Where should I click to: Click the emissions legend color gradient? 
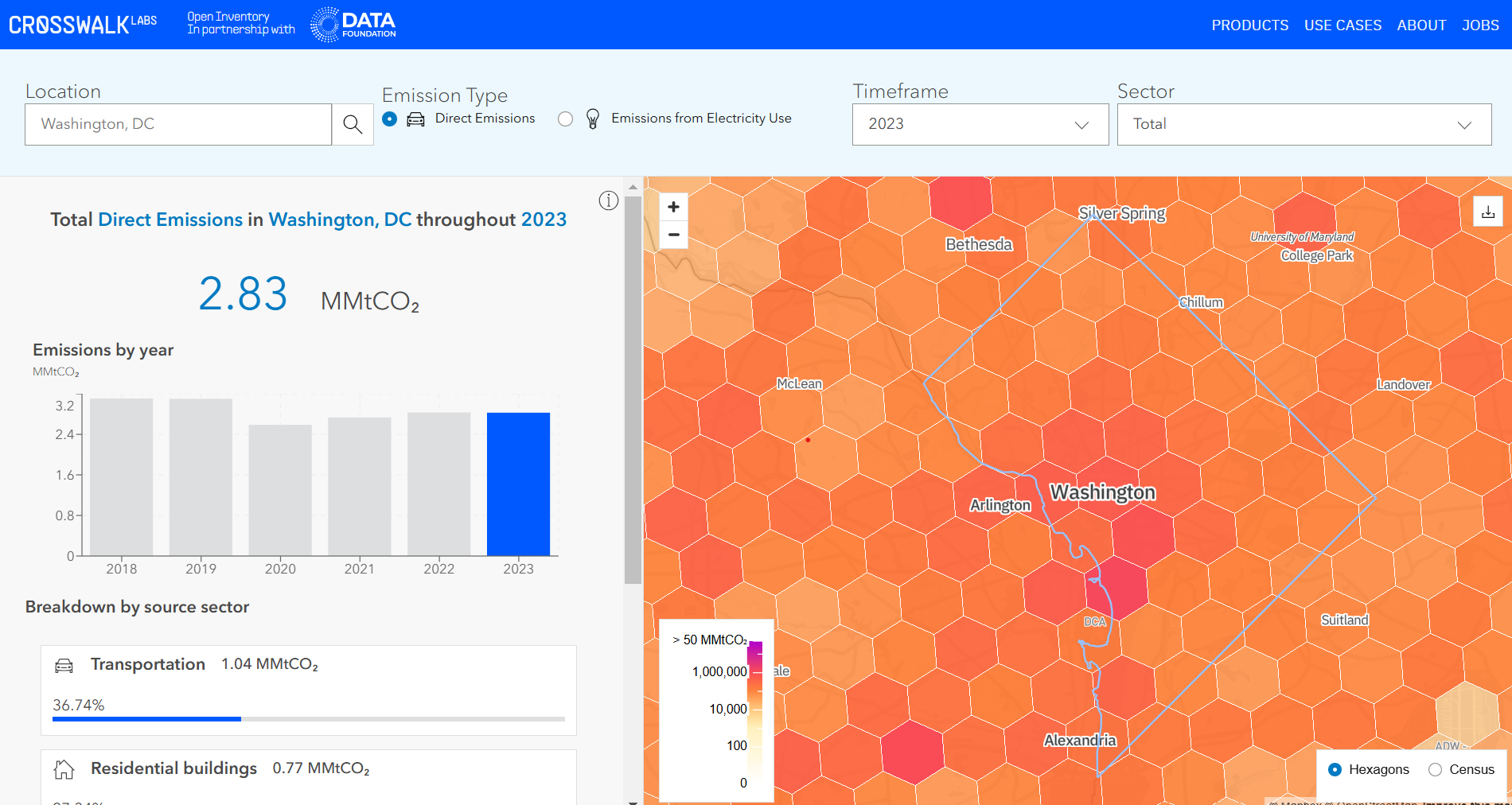point(755,712)
